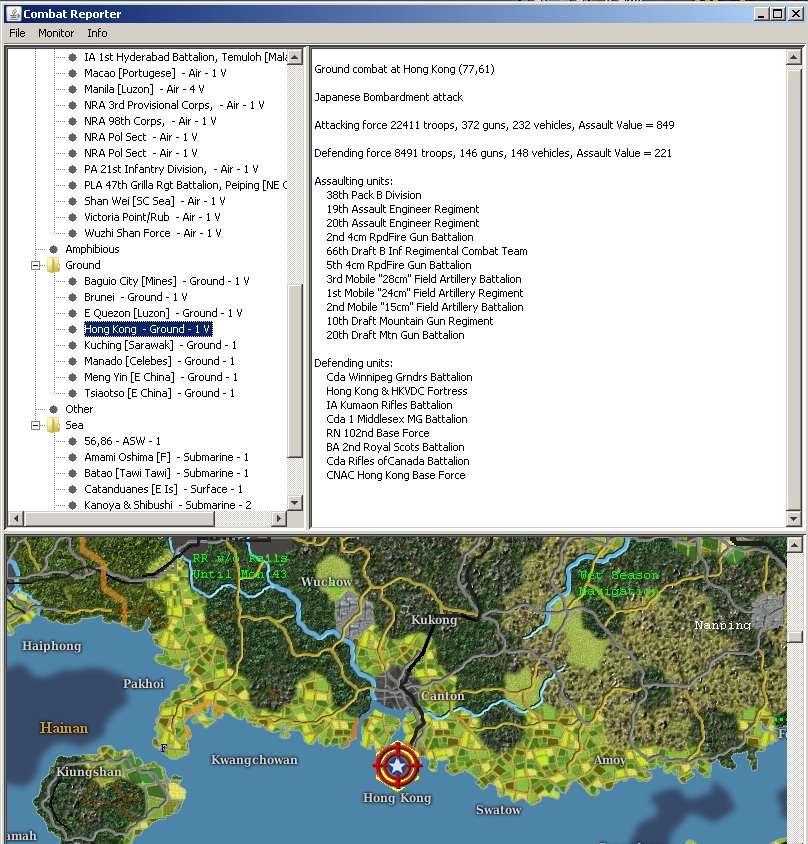Open the Monitor menu
Screen dimensions: 808x844
pos(56,33)
